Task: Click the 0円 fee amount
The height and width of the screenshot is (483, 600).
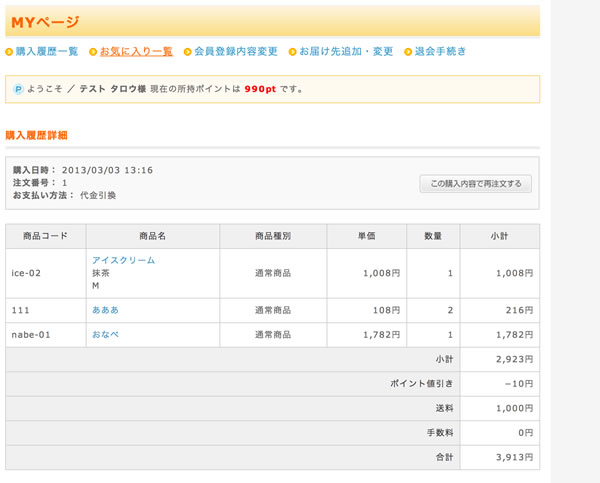Action: click(525, 433)
